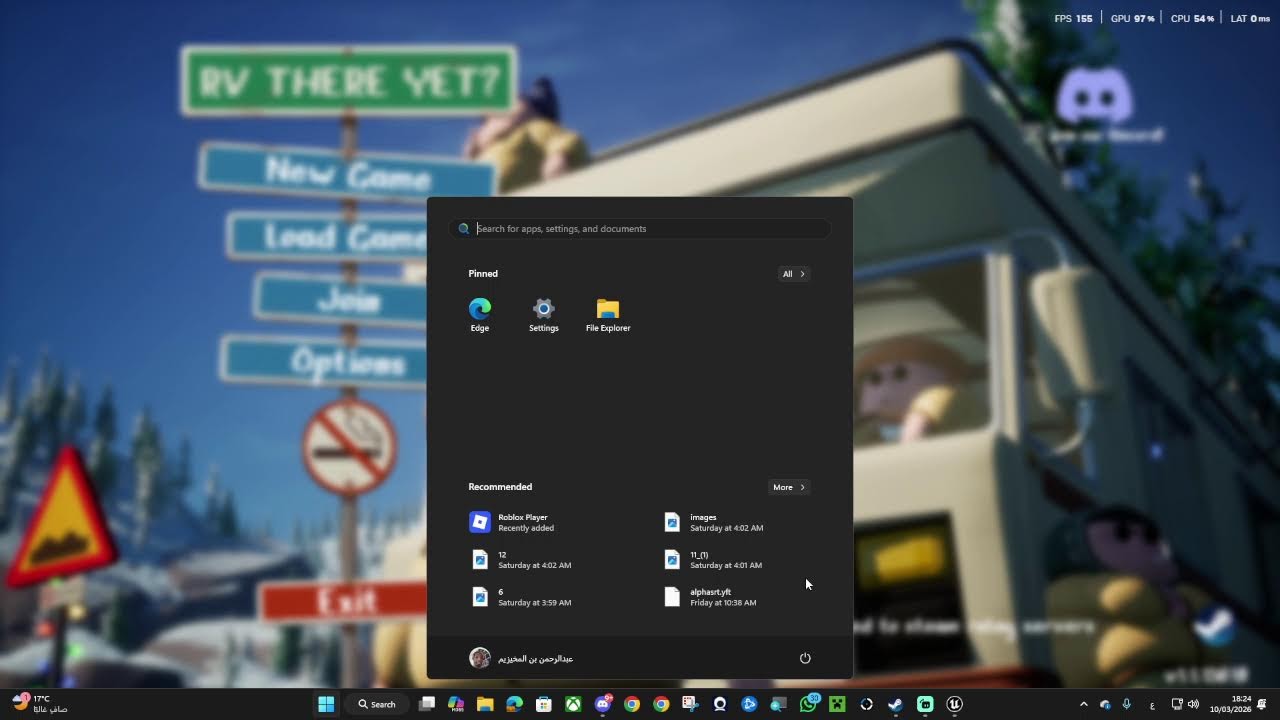The height and width of the screenshot is (720, 1280).
Task: Click the Start menu search field
Action: (x=640, y=229)
